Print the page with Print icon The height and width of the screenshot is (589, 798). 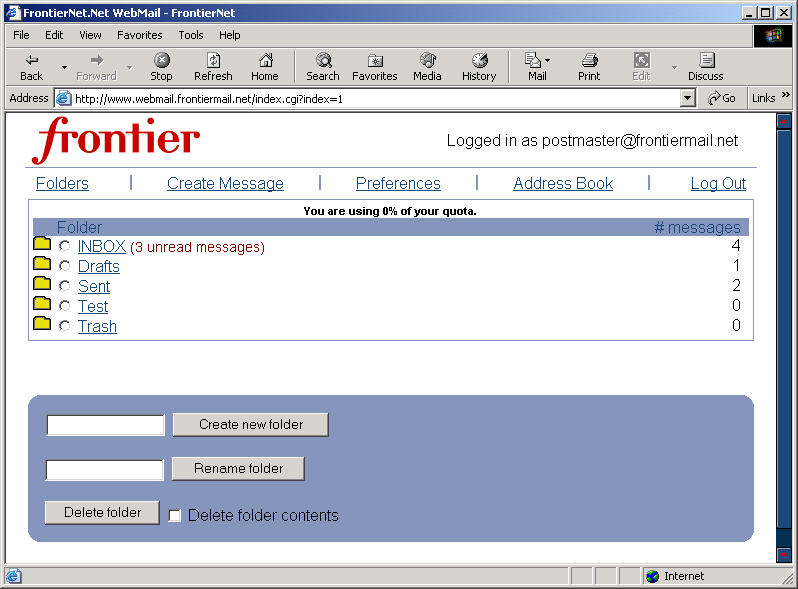(x=589, y=60)
